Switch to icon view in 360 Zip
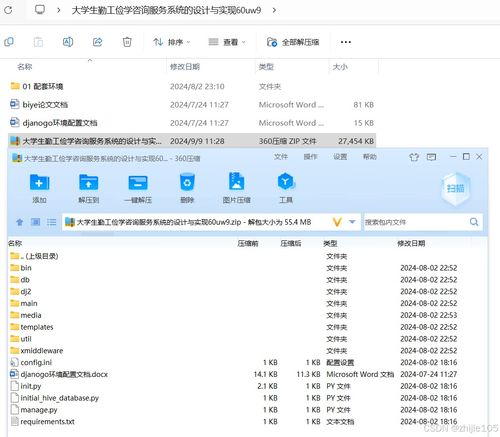Image resolution: width=500 pixels, height=437 pixels. point(36,222)
